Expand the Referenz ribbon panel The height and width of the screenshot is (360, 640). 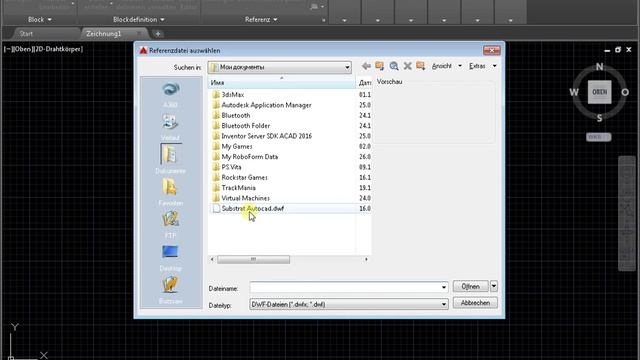point(261,20)
